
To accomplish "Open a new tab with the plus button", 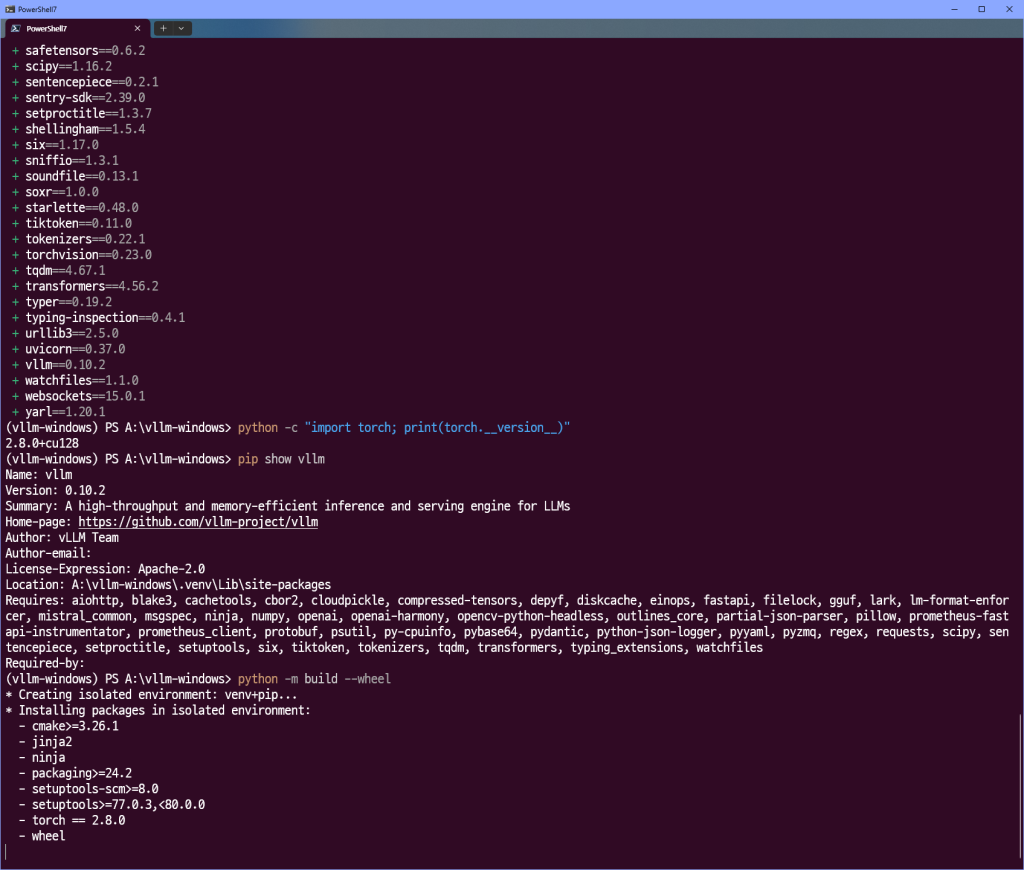I will [x=164, y=28].
